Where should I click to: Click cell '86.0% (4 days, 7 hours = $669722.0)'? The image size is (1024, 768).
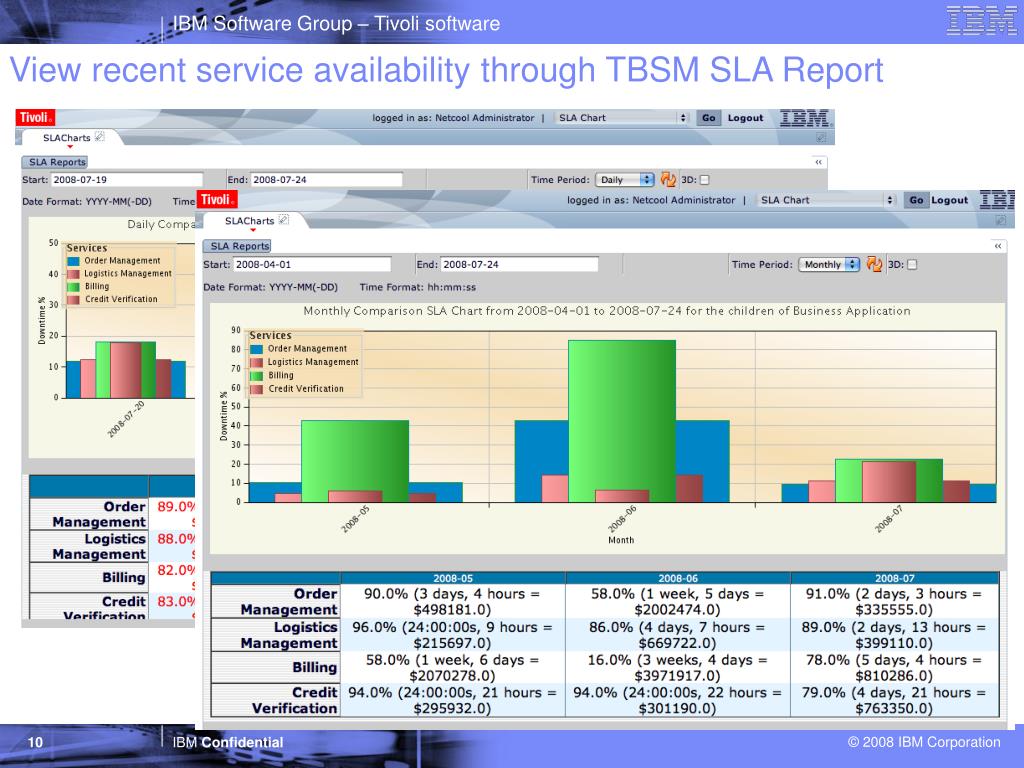[x=678, y=635]
